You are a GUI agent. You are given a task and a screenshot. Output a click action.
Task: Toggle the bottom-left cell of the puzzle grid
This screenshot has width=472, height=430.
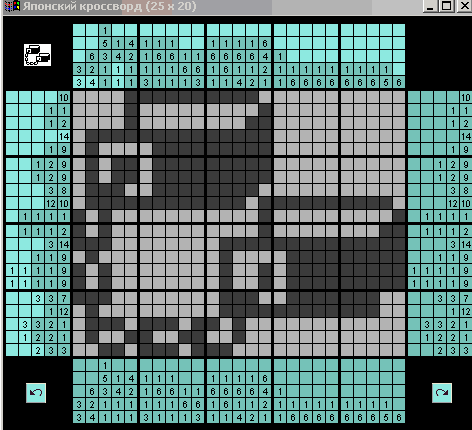79,350
